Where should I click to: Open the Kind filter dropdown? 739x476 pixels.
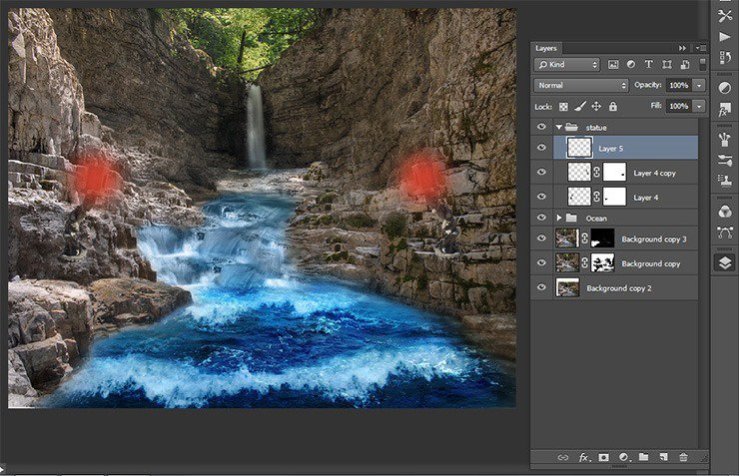pyautogui.click(x=566, y=64)
